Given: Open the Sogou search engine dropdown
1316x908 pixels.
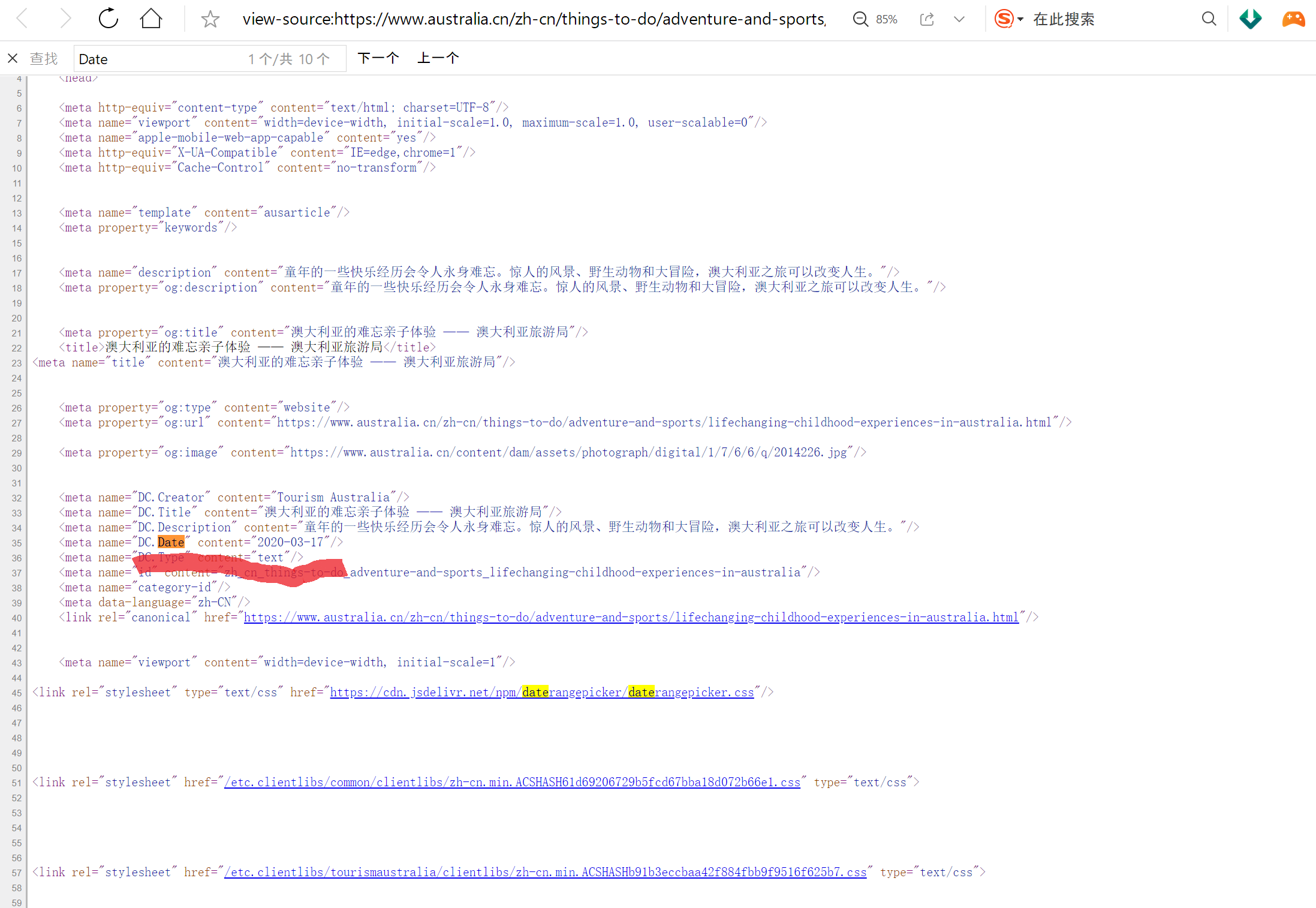Looking at the screenshot, I should click(x=1020, y=19).
